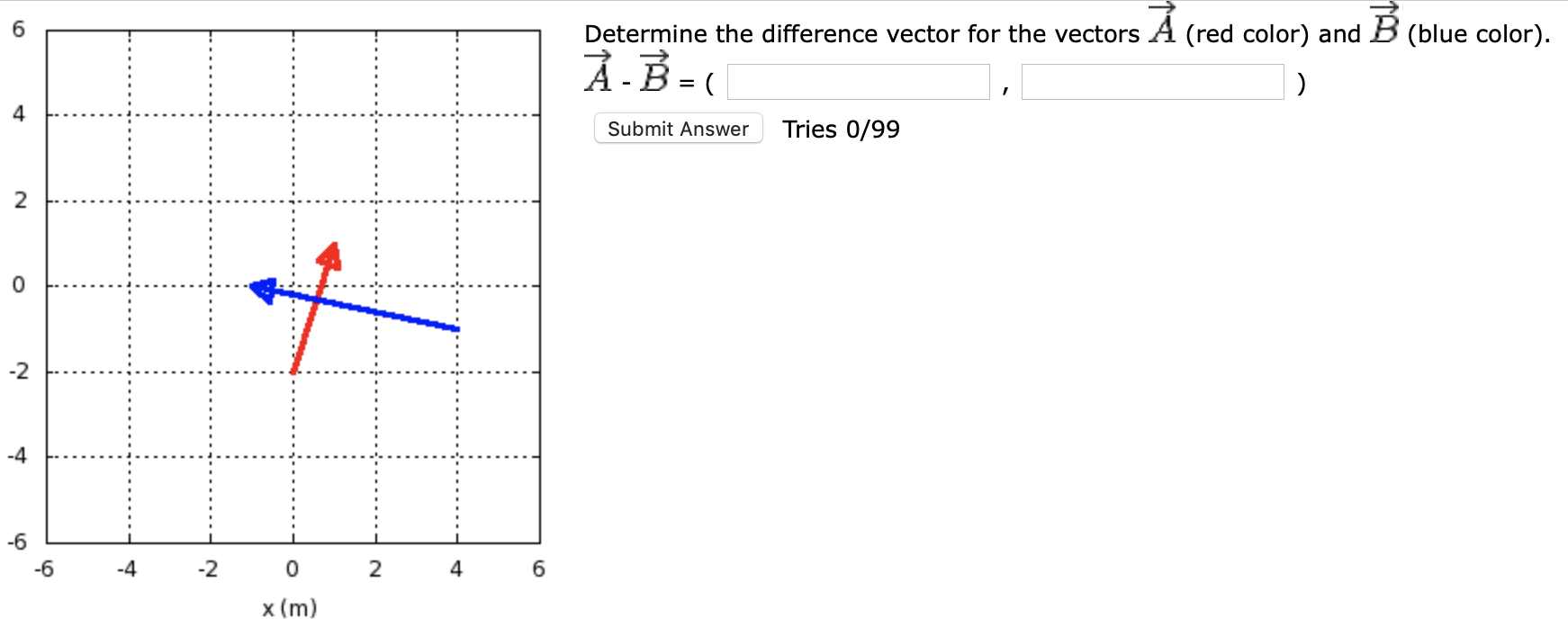Image resolution: width=1568 pixels, height=627 pixels.
Task: Click the second answer input field
Action: click(x=1152, y=83)
